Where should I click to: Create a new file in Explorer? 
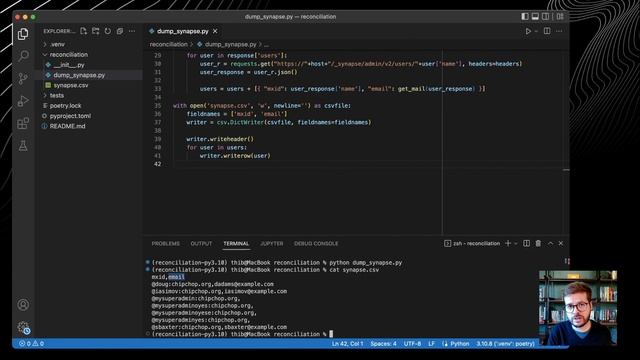coord(84,31)
